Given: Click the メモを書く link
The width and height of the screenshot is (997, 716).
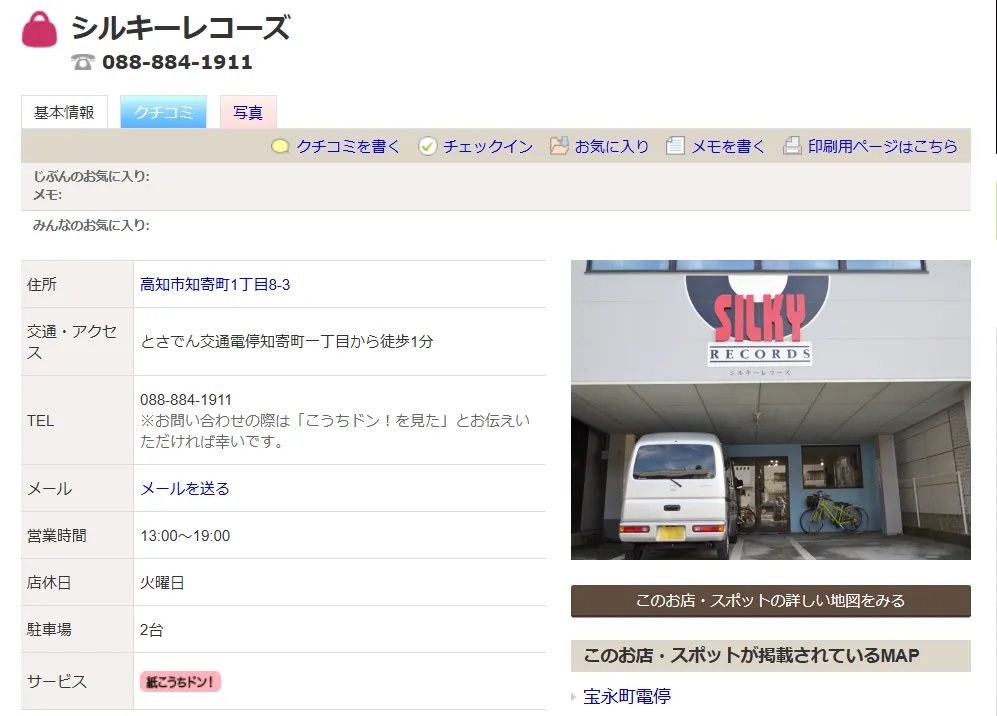Looking at the screenshot, I should click(728, 146).
